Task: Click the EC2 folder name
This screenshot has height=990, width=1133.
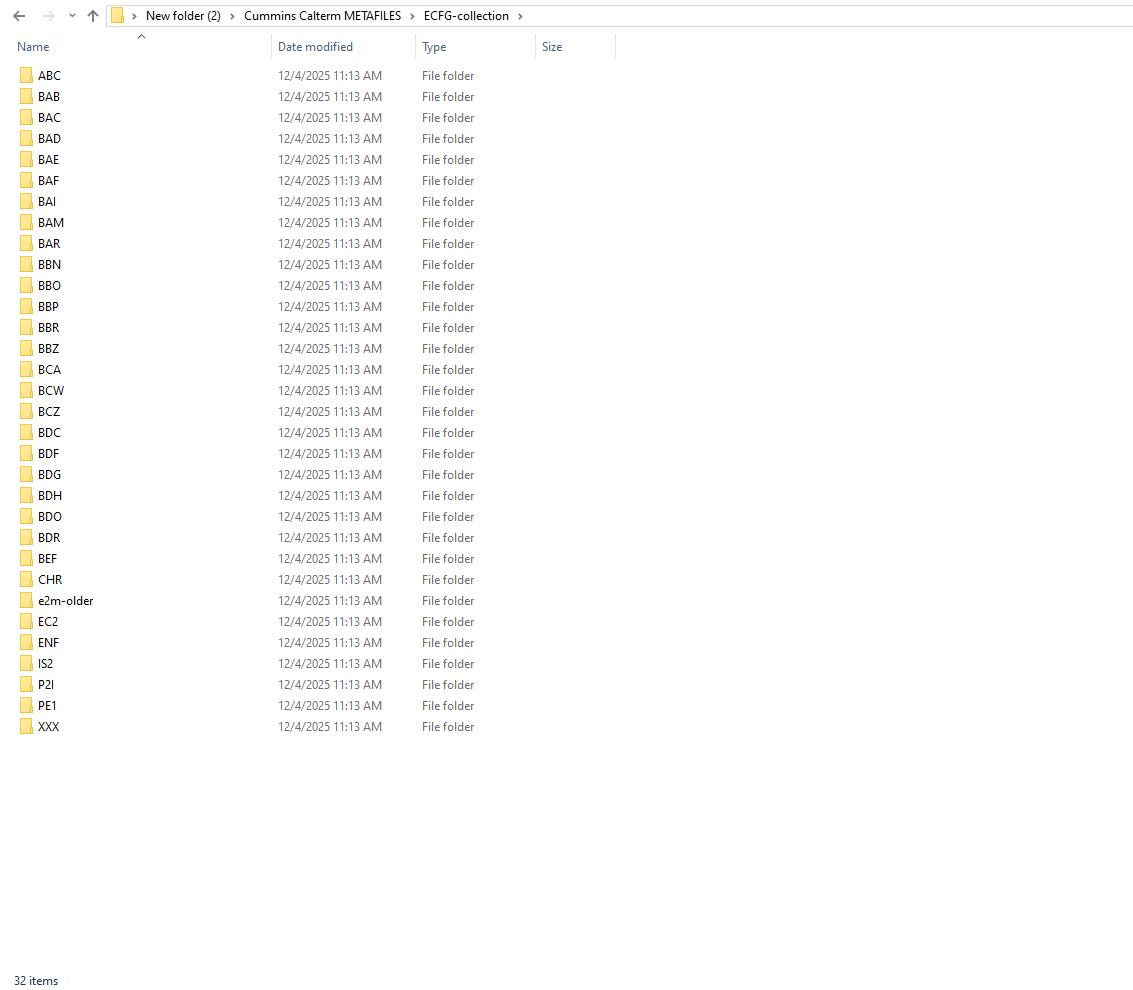Action: [x=48, y=621]
